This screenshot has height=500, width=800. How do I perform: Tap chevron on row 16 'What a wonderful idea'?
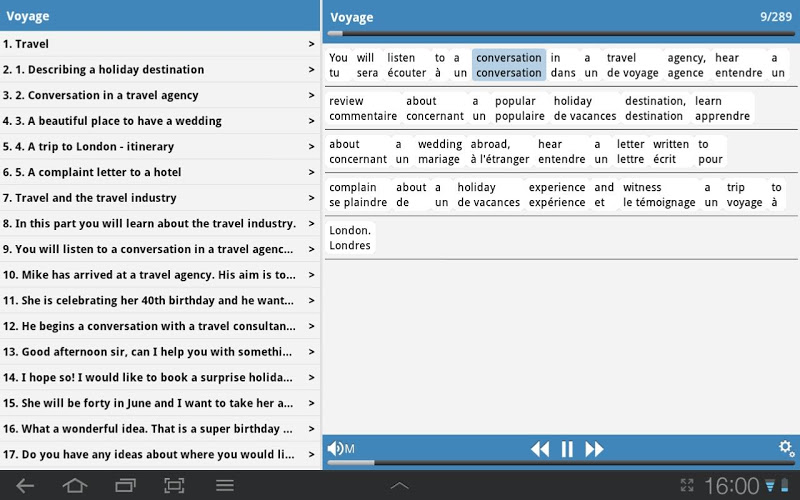(x=311, y=429)
